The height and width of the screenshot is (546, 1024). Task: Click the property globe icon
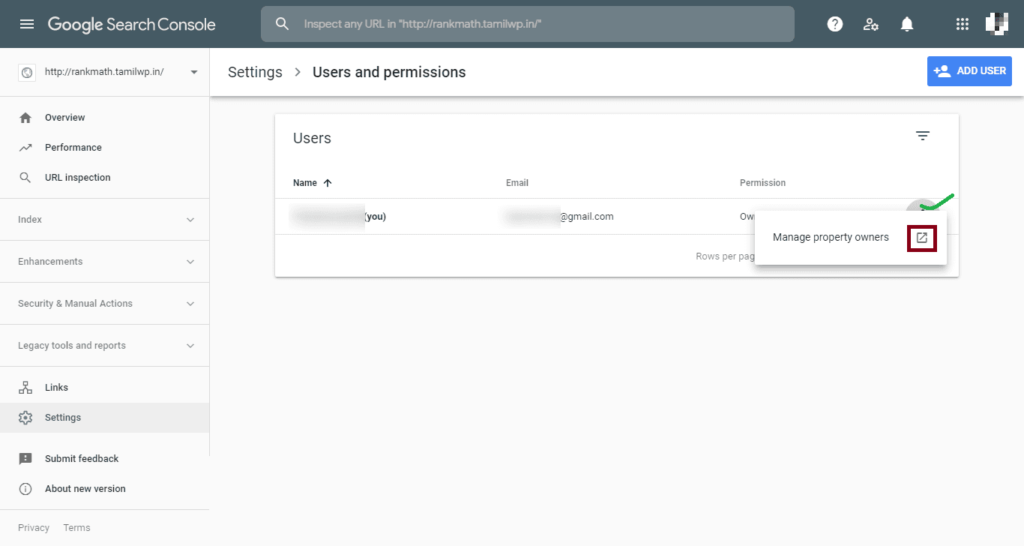click(27, 72)
